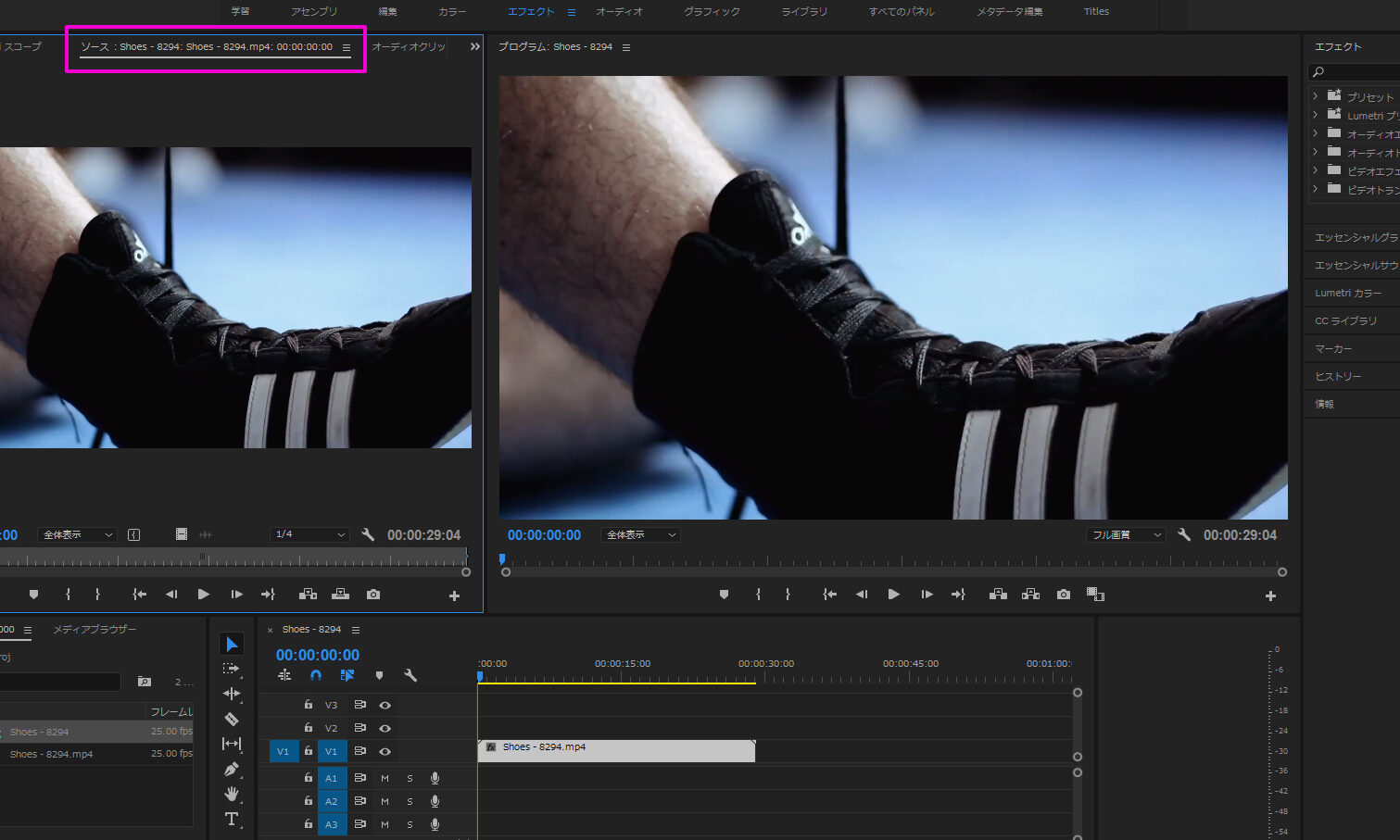
Task: Click Overwrite button in Source monitor
Action: 341,595
